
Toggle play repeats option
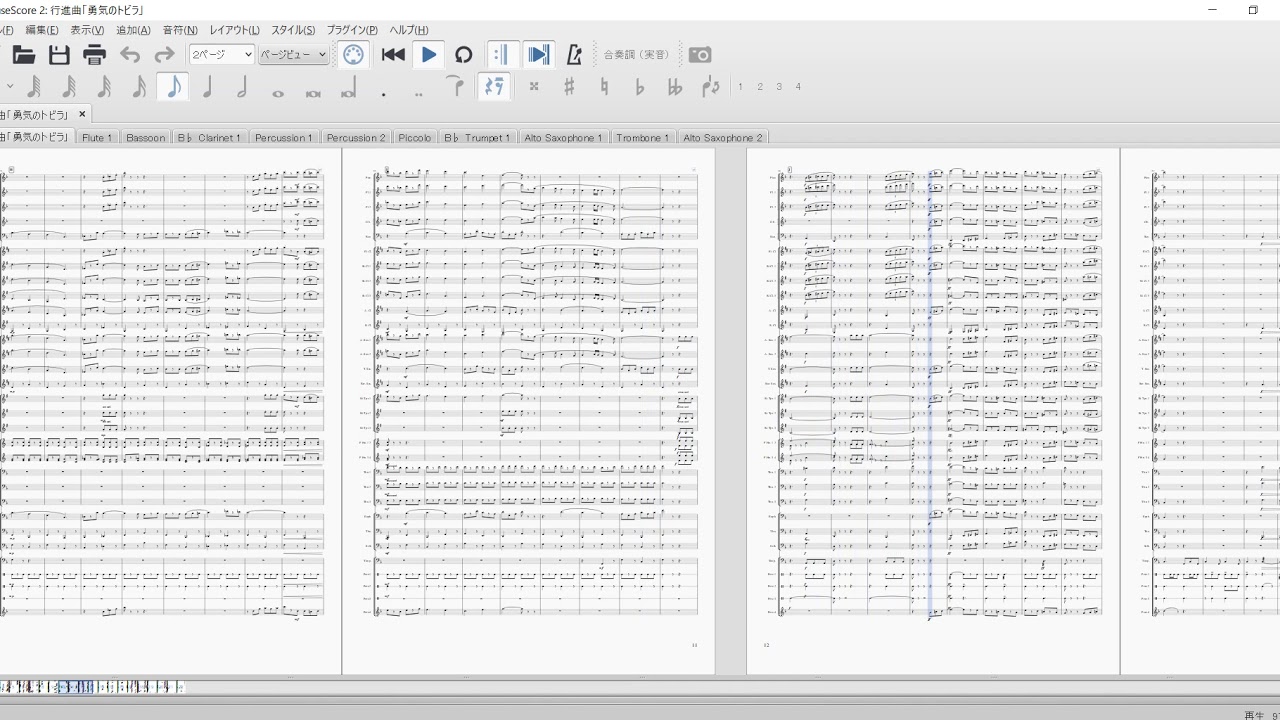[x=502, y=55]
